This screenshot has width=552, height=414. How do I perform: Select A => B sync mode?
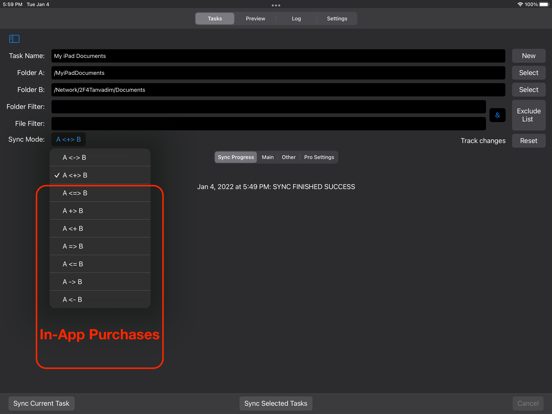click(100, 246)
